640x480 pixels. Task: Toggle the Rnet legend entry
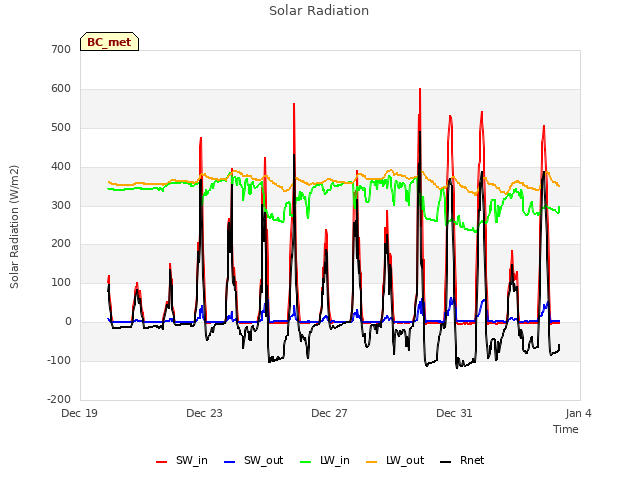tap(462, 461)
